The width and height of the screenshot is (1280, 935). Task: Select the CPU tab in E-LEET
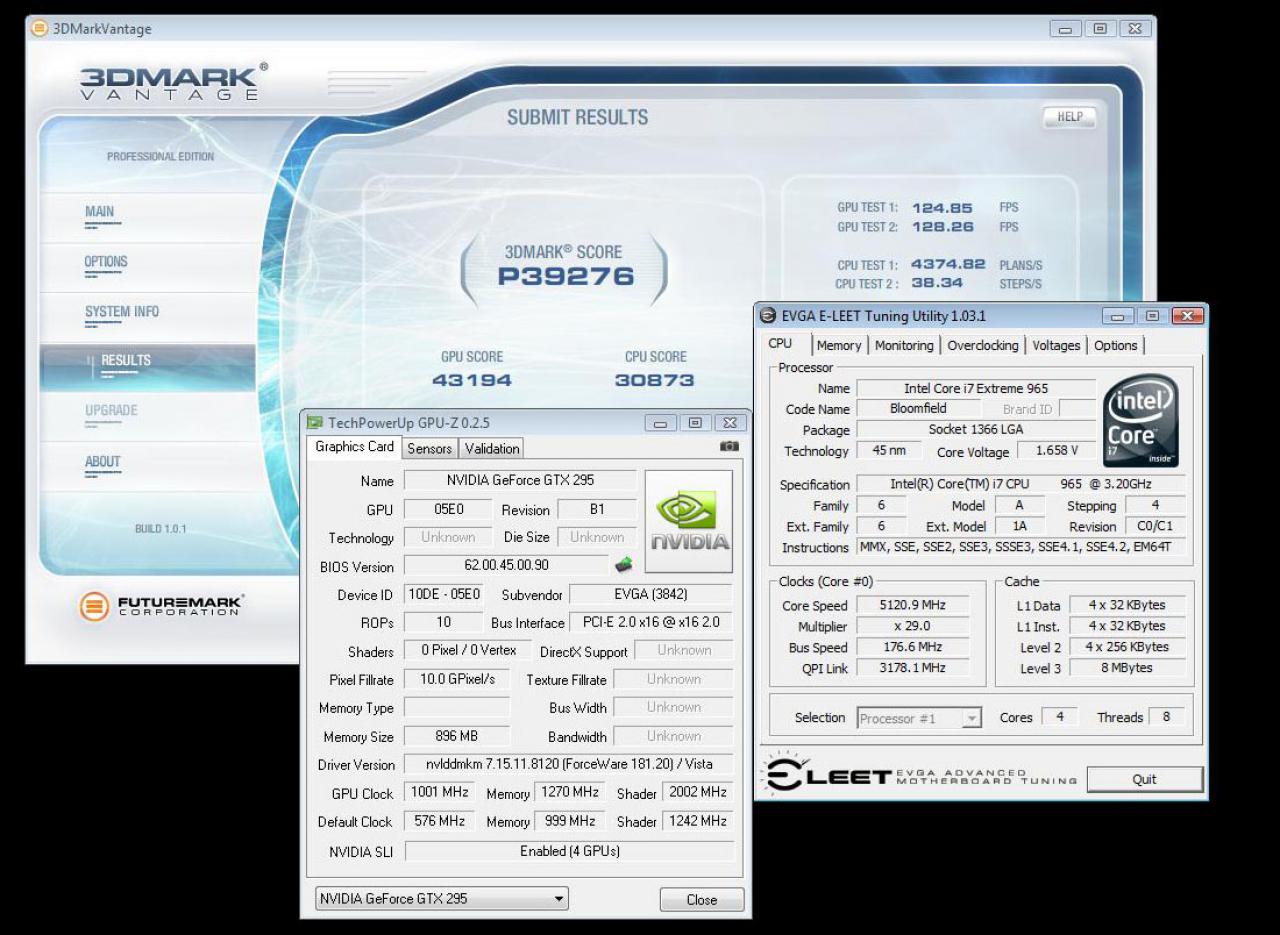780,343
